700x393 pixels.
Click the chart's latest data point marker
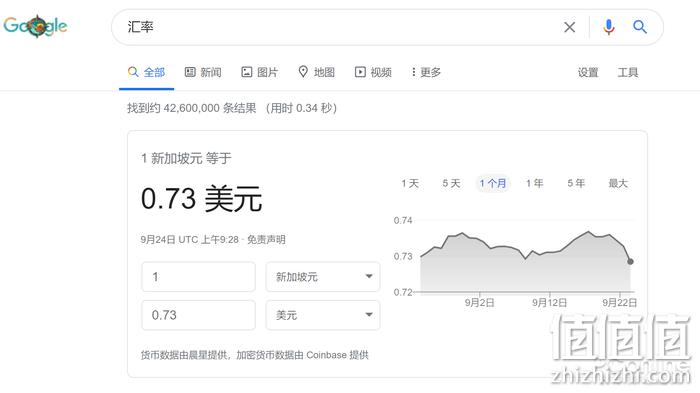[x=630, y=261]
